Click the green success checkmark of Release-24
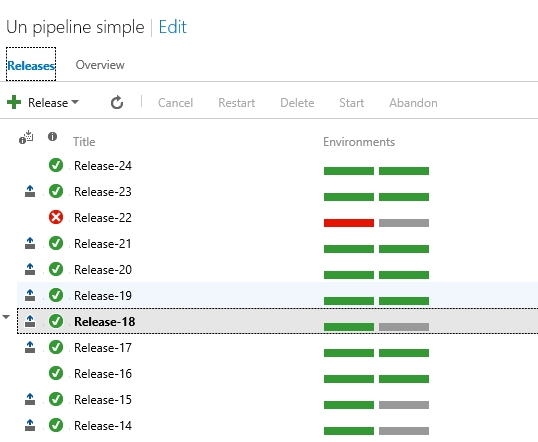The width and height of the screenshot is (538, 442). [x=56, y=165]
